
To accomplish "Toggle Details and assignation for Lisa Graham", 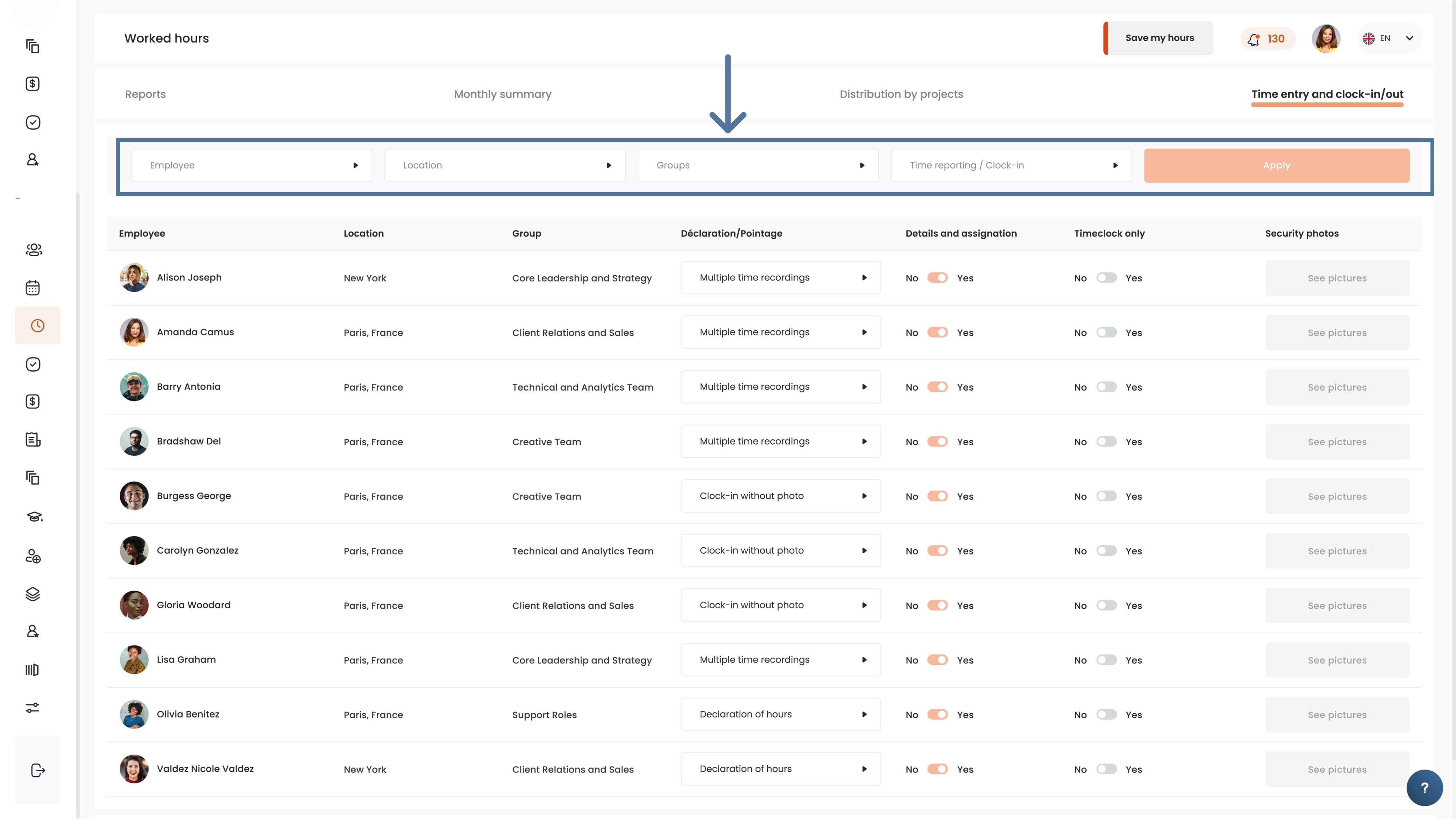I will pyautogui.click(x=937, y=660).
